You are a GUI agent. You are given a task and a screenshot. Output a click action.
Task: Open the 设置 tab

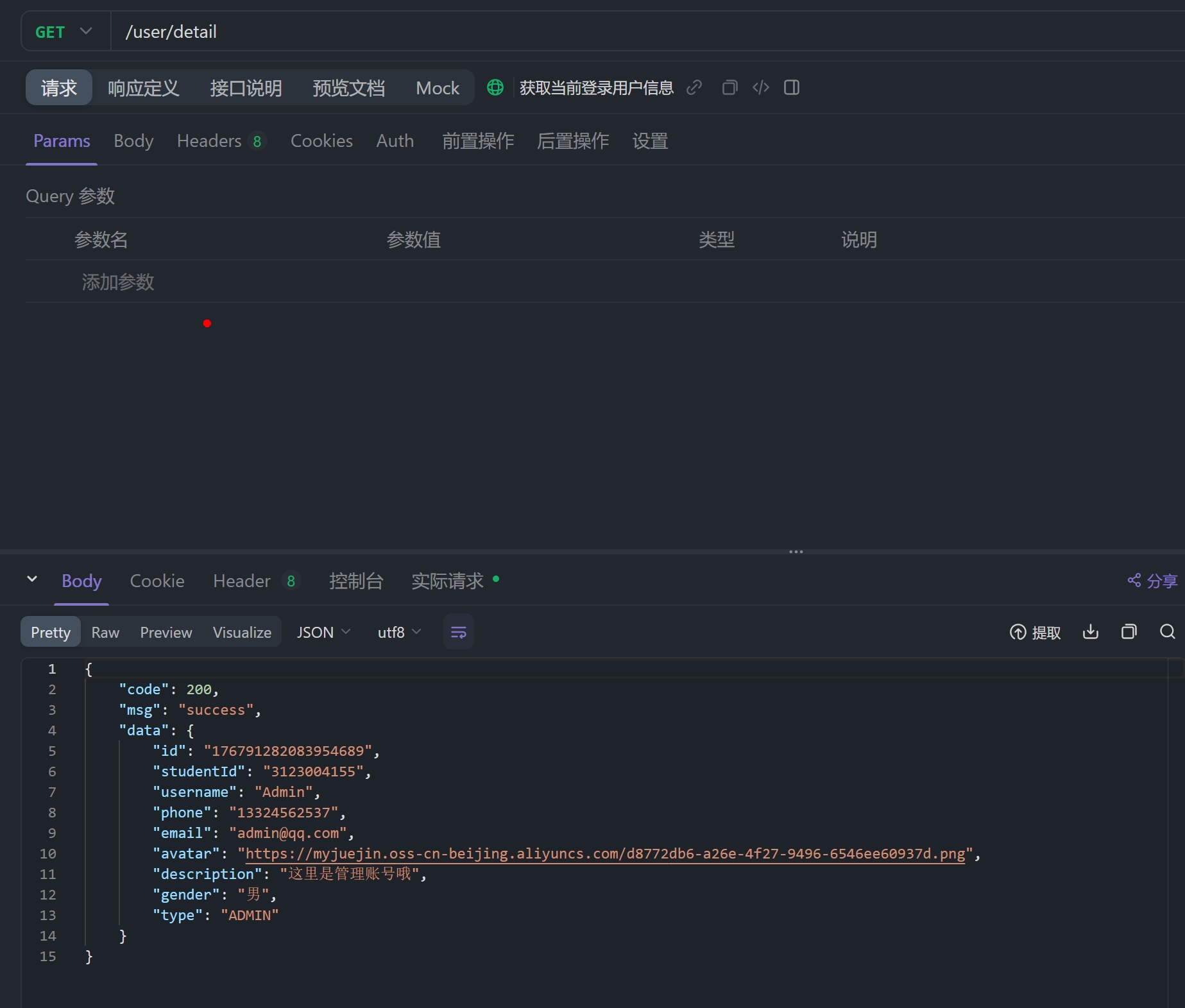click(650, 141)
